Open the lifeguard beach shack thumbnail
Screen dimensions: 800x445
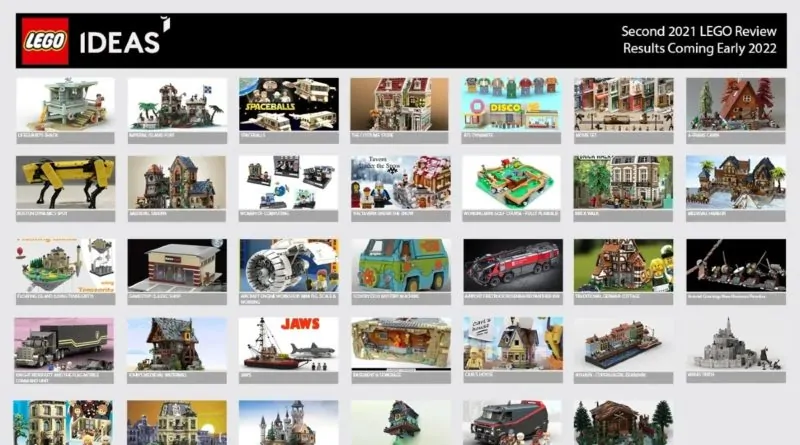point(65,105)
